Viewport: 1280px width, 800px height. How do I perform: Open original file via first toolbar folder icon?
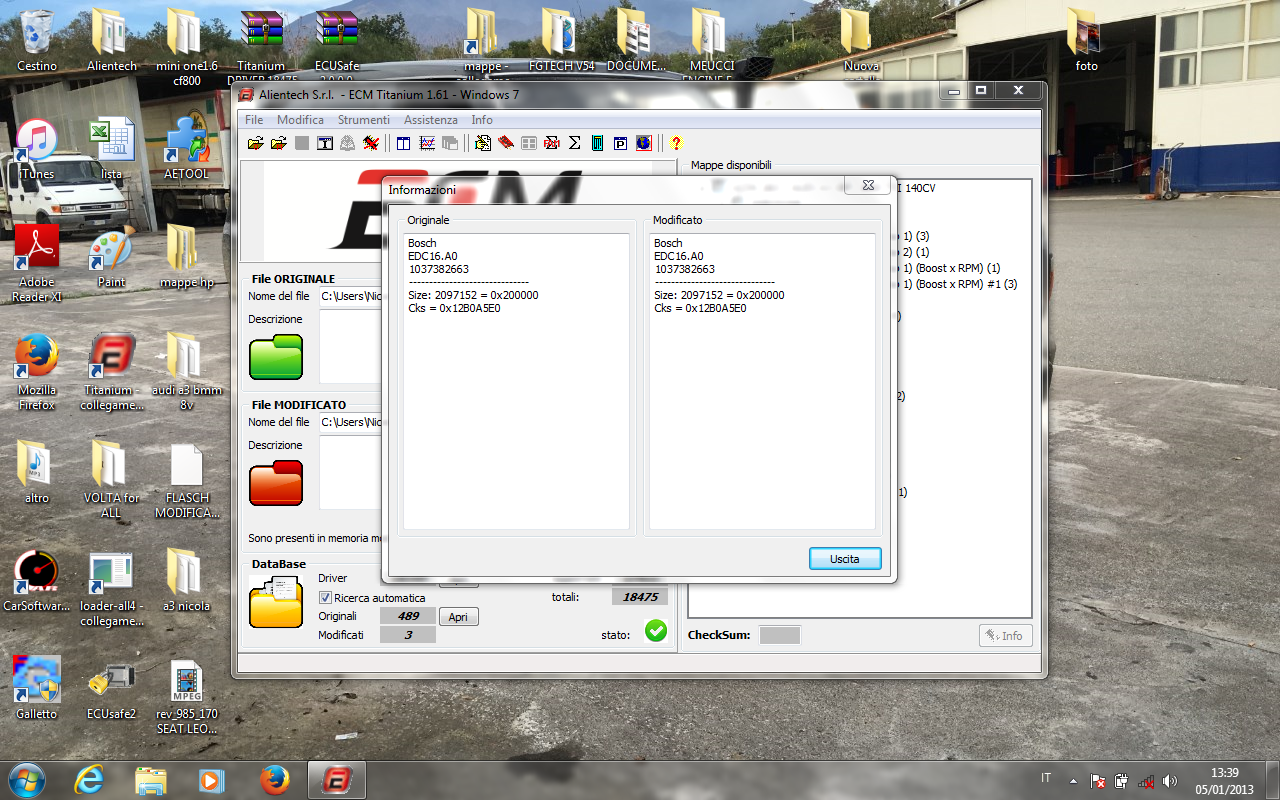(x=256, y=143)
